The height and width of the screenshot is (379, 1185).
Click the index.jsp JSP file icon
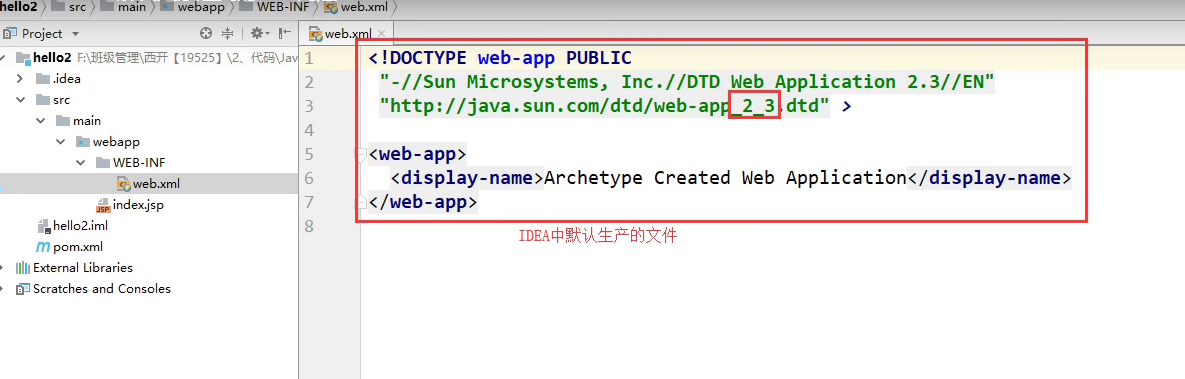[x=103, y=205]
